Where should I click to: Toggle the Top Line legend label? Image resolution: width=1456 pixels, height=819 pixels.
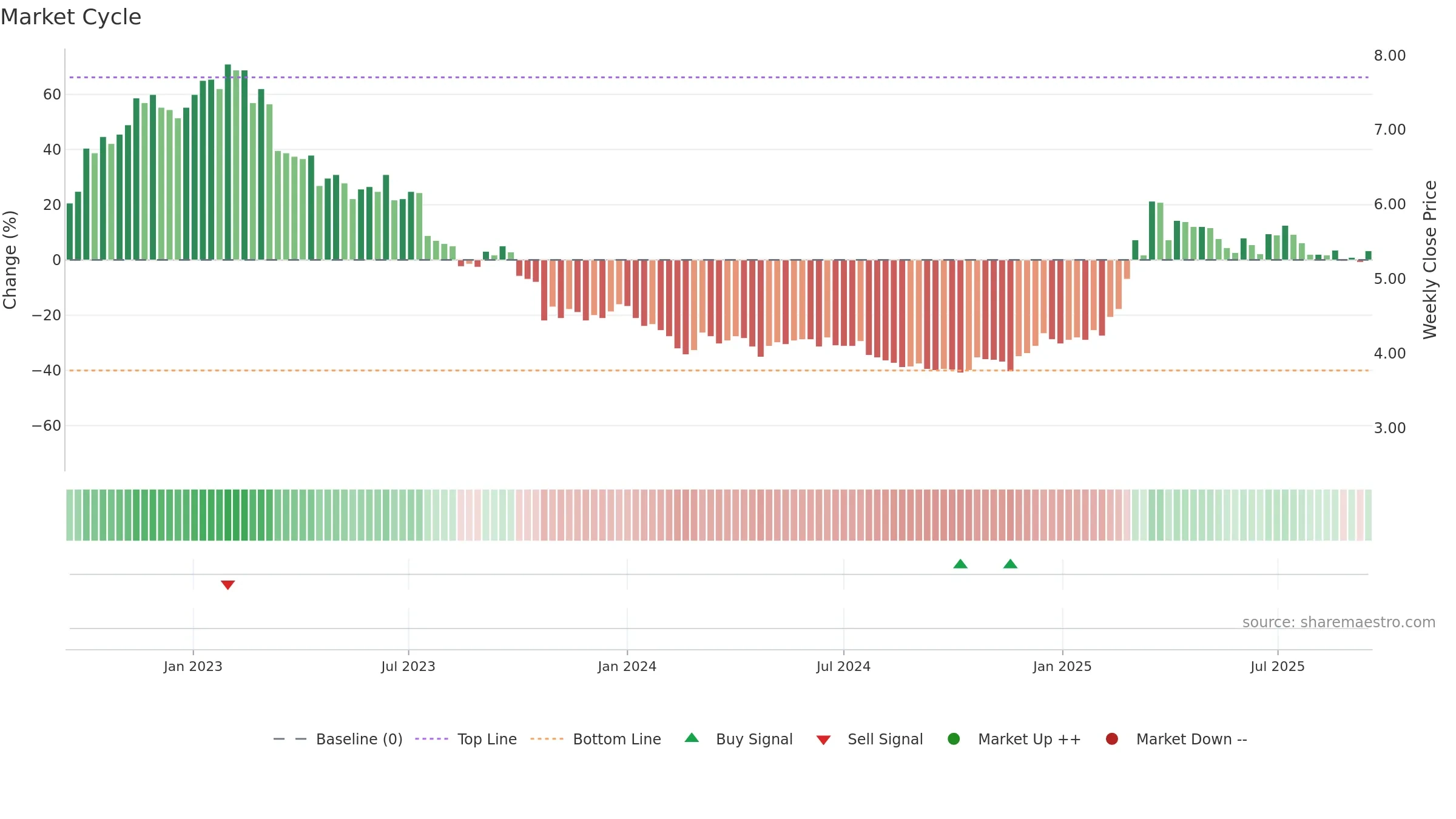point(487,740)
